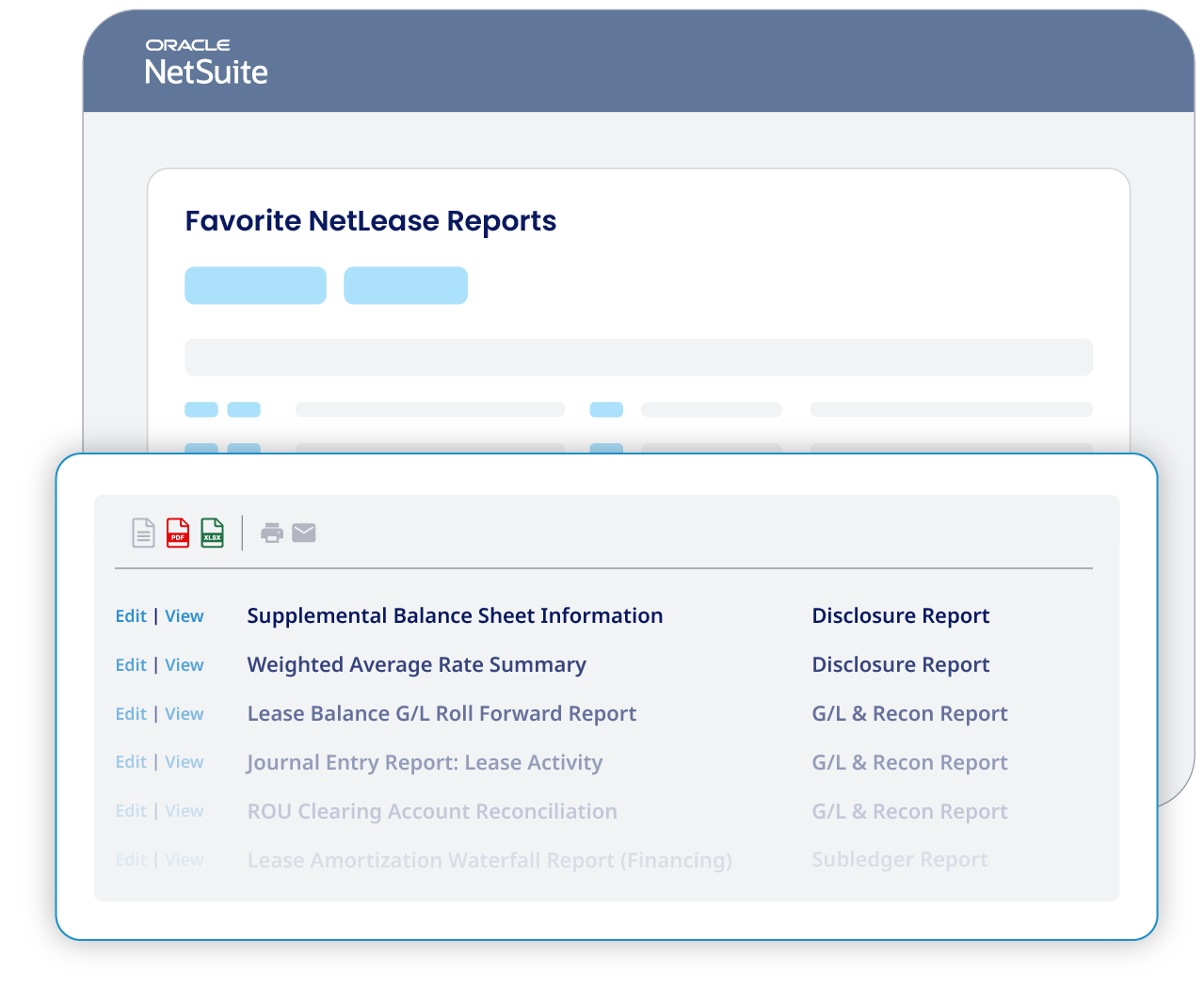
Task: Click the email envelope icon
Action: click(x=304, y=533)
